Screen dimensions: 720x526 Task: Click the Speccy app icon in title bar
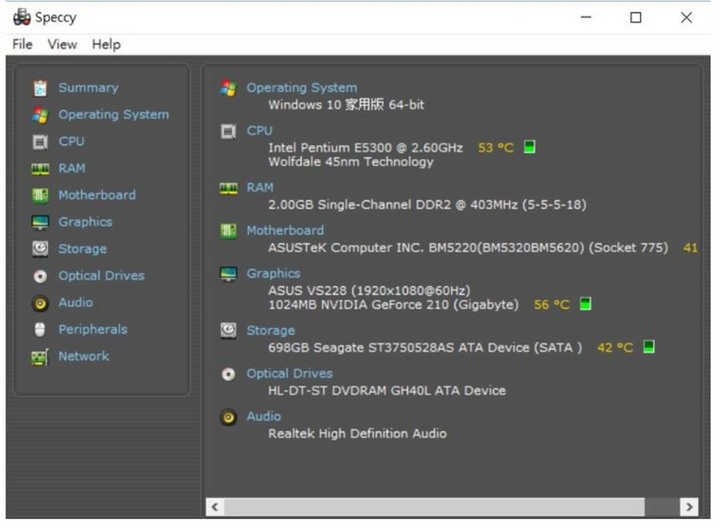click(22, 17)
